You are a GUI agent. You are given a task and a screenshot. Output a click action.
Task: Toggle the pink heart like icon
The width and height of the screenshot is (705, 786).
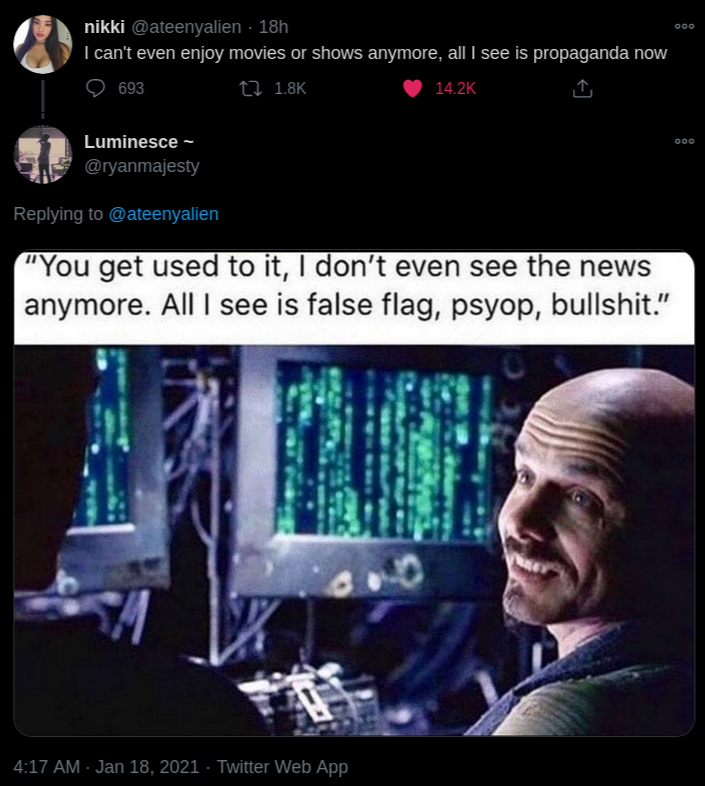[x=413, y=89]
